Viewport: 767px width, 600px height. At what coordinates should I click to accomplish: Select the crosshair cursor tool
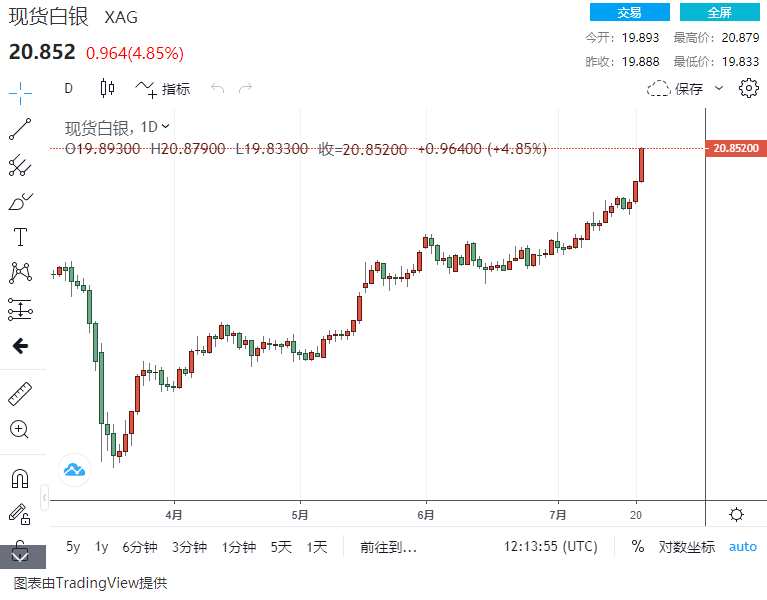click(x=20, y=93)
